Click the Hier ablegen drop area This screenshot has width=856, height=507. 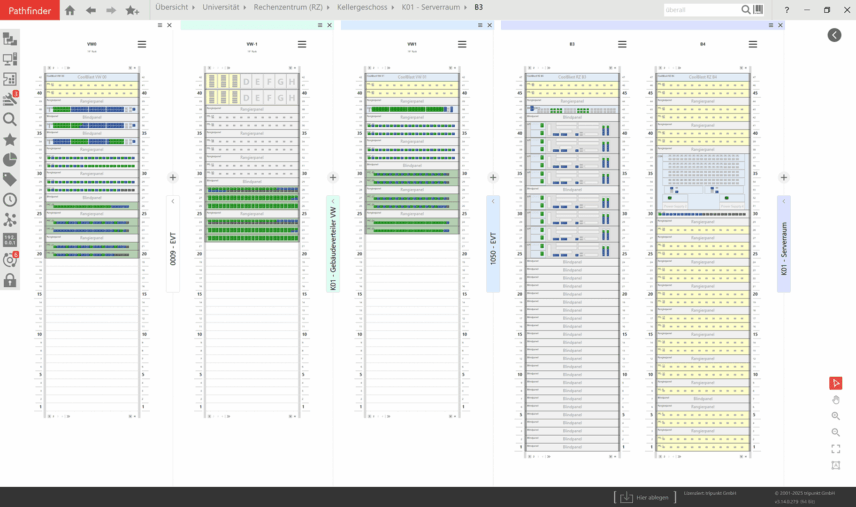point(644,497)
